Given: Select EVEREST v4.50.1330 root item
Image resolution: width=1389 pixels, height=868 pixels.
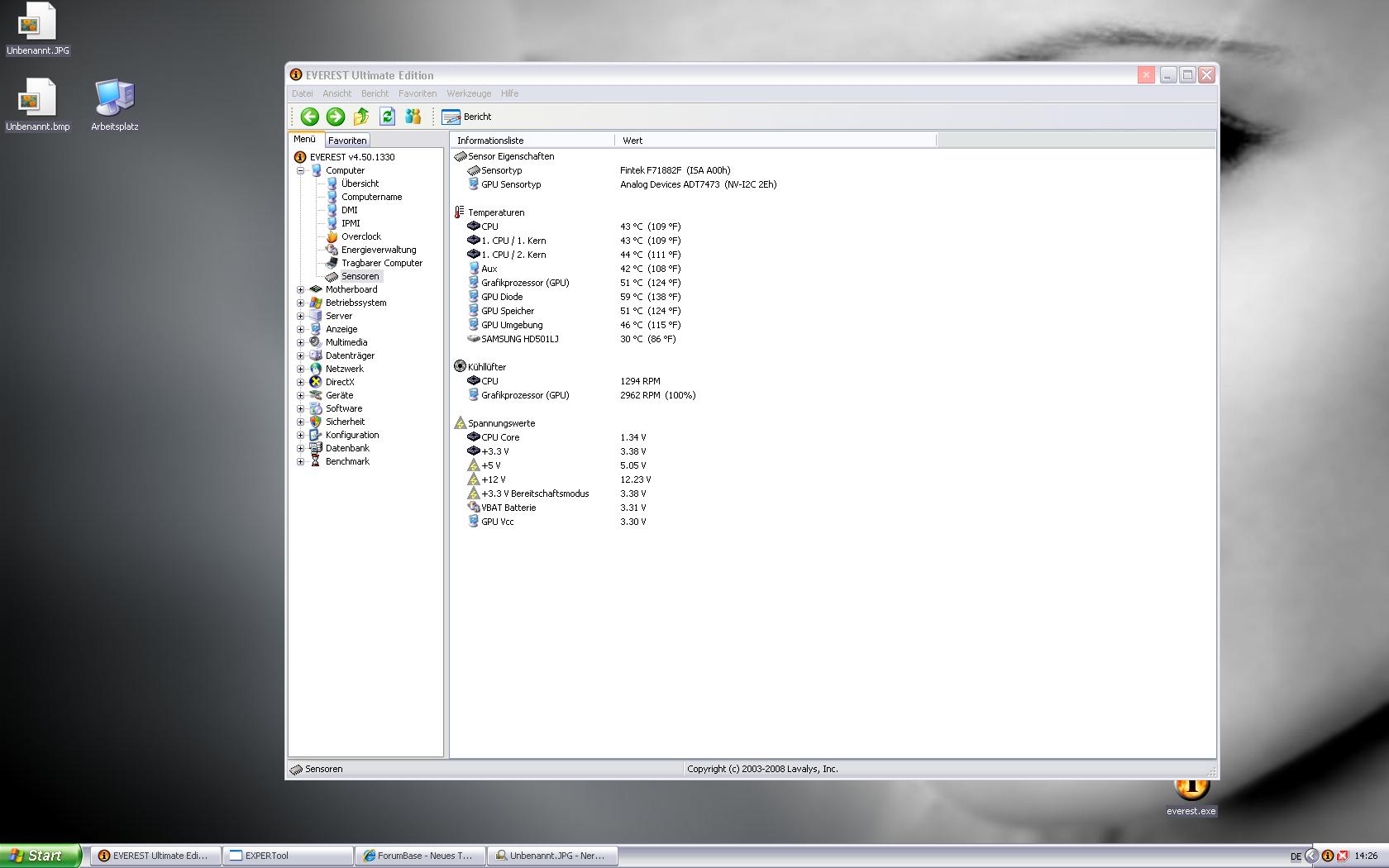Looking at the screenshot, I should [352, 157].
